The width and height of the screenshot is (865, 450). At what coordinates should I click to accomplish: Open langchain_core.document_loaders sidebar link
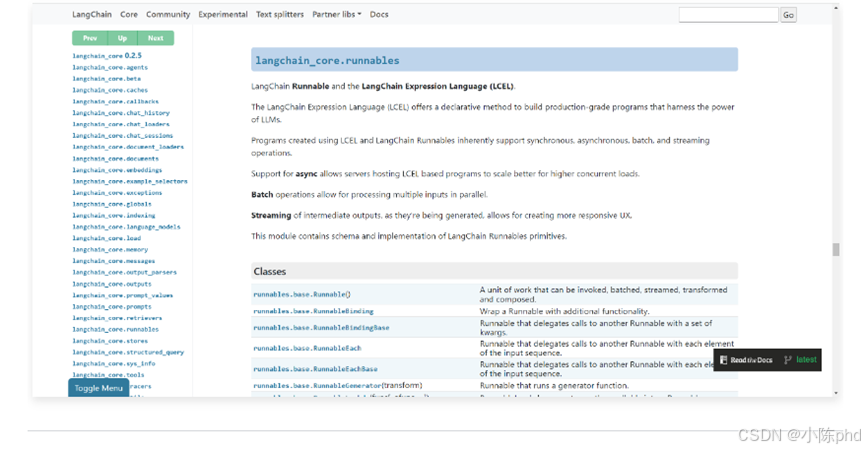[128, 147]
